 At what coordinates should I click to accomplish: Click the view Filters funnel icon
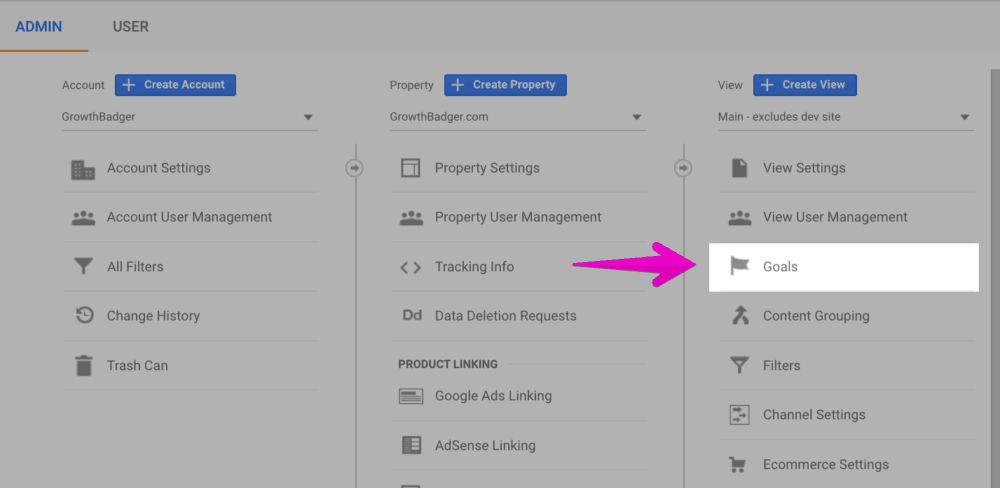pos(739,366)
